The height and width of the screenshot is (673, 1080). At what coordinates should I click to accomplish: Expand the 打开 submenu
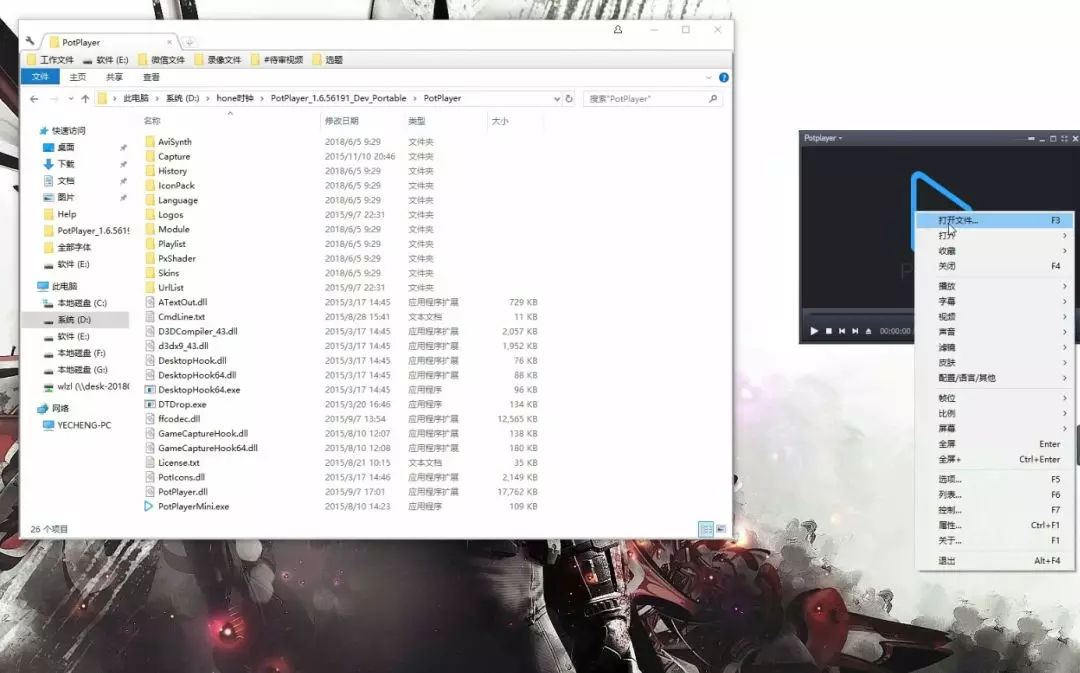995,236
